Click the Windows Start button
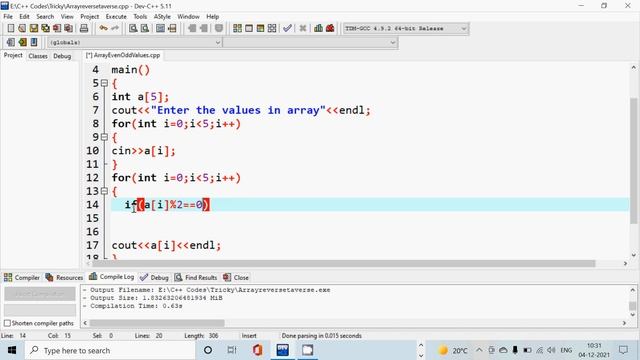The width and height of the screenshot is (640, 360). coord(11,350)
